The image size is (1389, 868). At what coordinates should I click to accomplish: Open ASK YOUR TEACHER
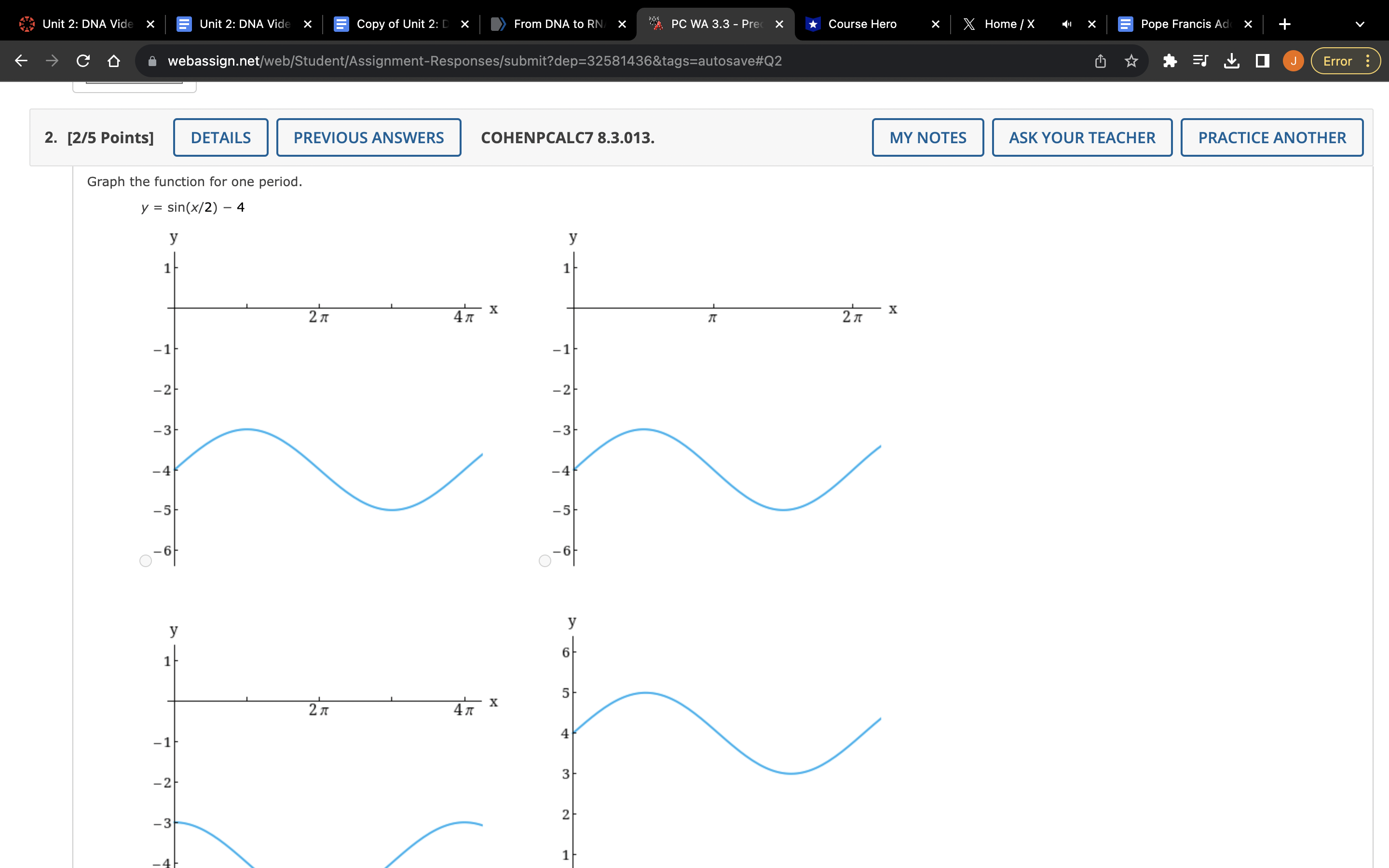pos(1081,138)
